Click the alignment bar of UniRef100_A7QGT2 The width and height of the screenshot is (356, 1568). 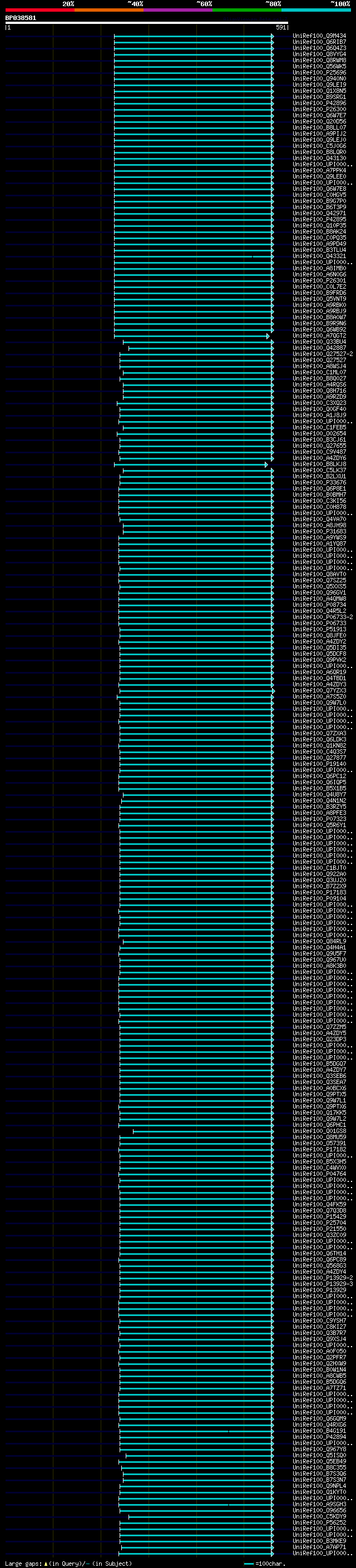pos(192,336)
